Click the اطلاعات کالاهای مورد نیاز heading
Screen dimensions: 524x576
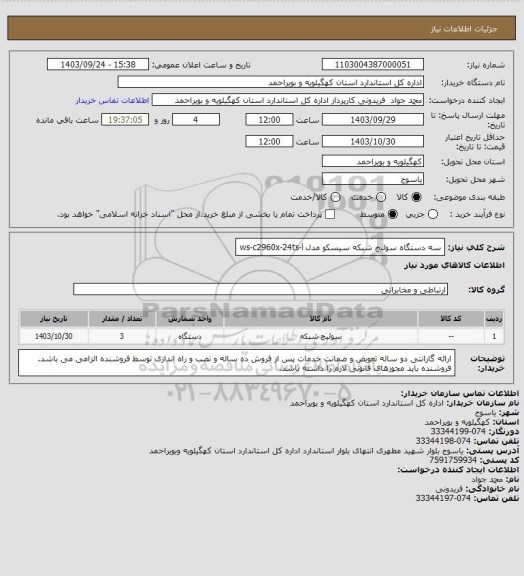(x=454, y=266)
